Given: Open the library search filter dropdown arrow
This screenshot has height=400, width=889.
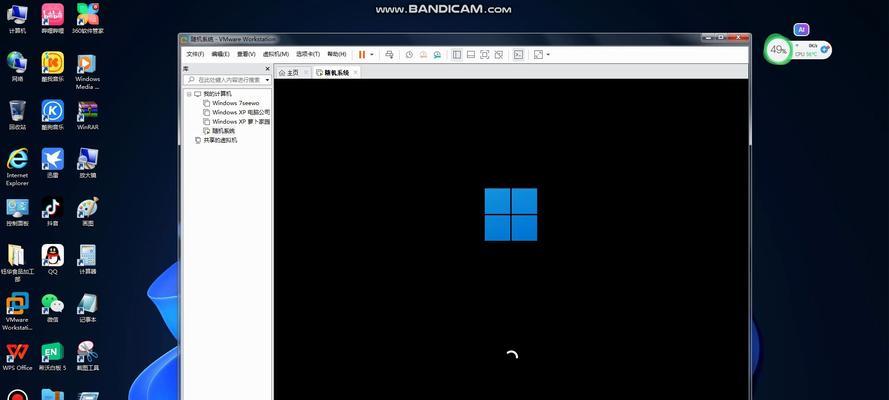Looking at the screenshot, I should point(268,80).
